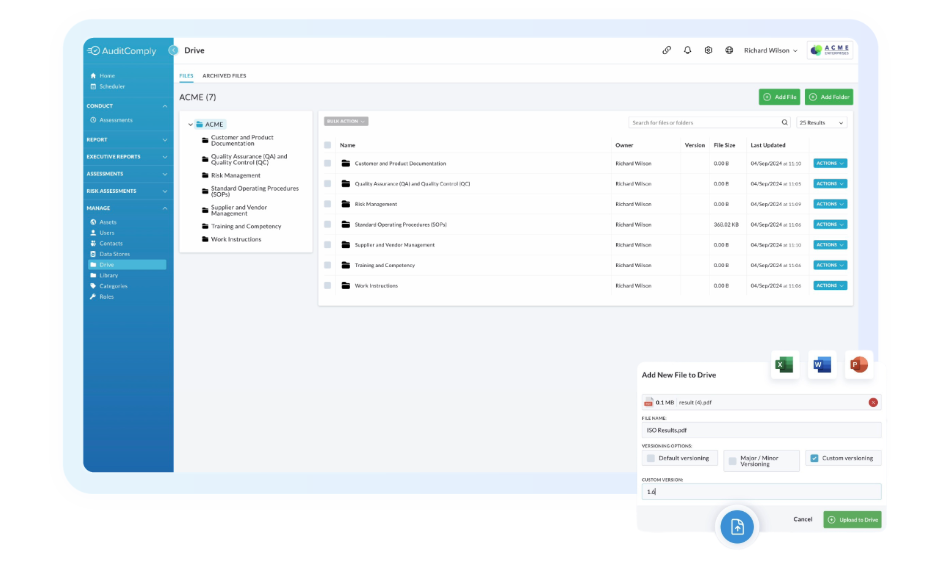
Task: Open the notifications bell
Action: click(x=688, y=50)
